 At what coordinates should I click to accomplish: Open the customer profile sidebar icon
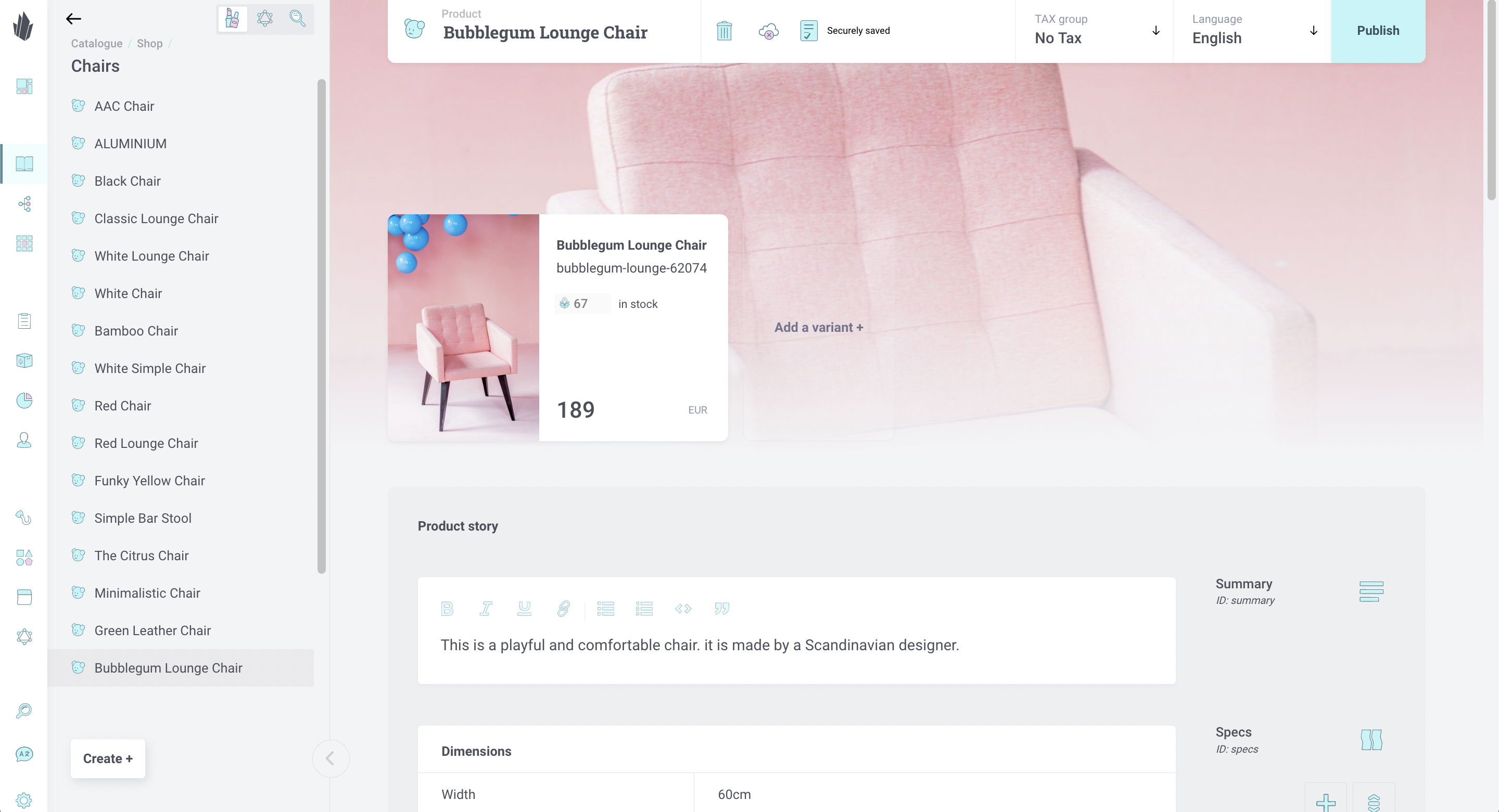coord(24,440)
